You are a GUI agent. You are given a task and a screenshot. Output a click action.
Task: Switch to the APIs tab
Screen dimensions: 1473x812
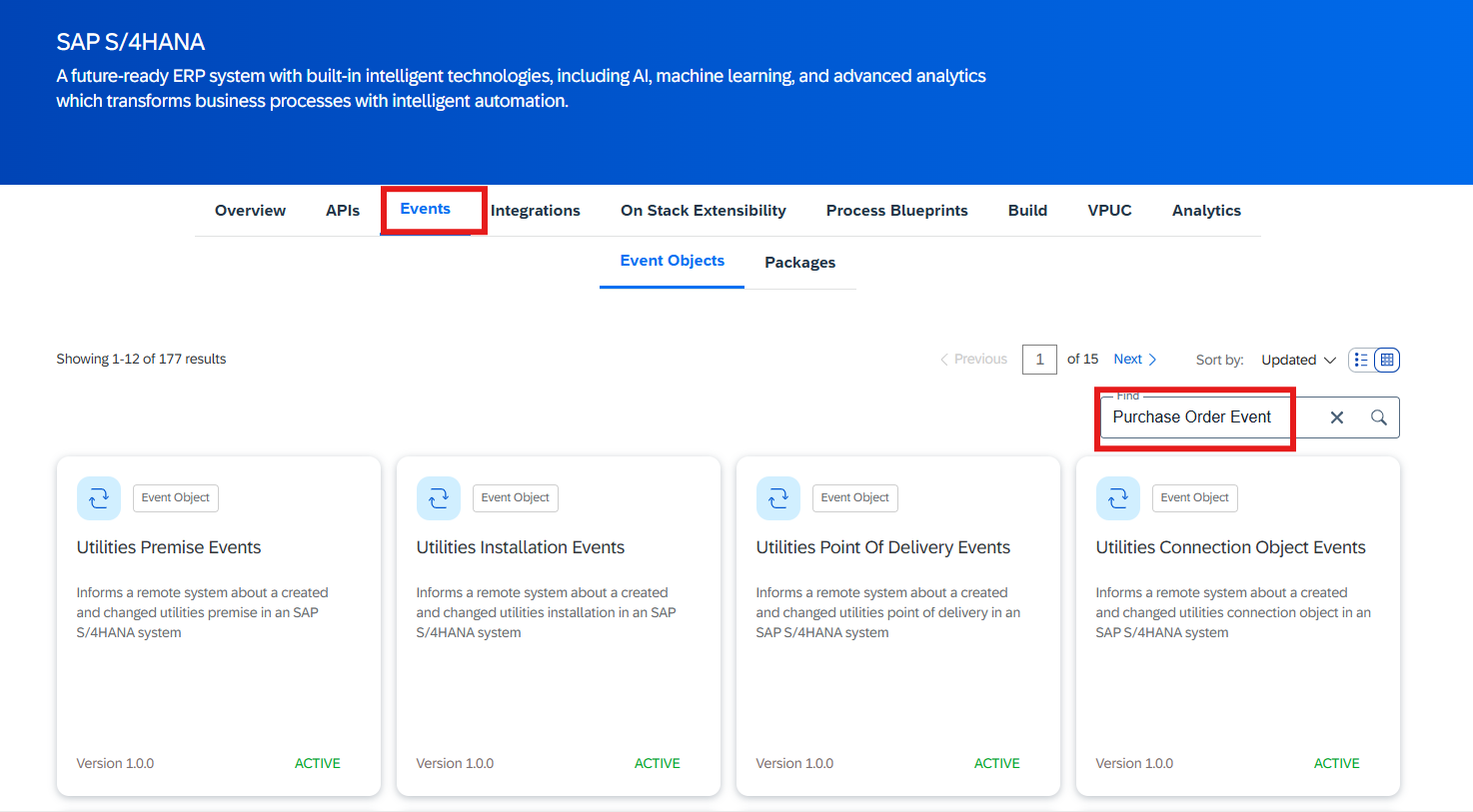click(343, 211)
